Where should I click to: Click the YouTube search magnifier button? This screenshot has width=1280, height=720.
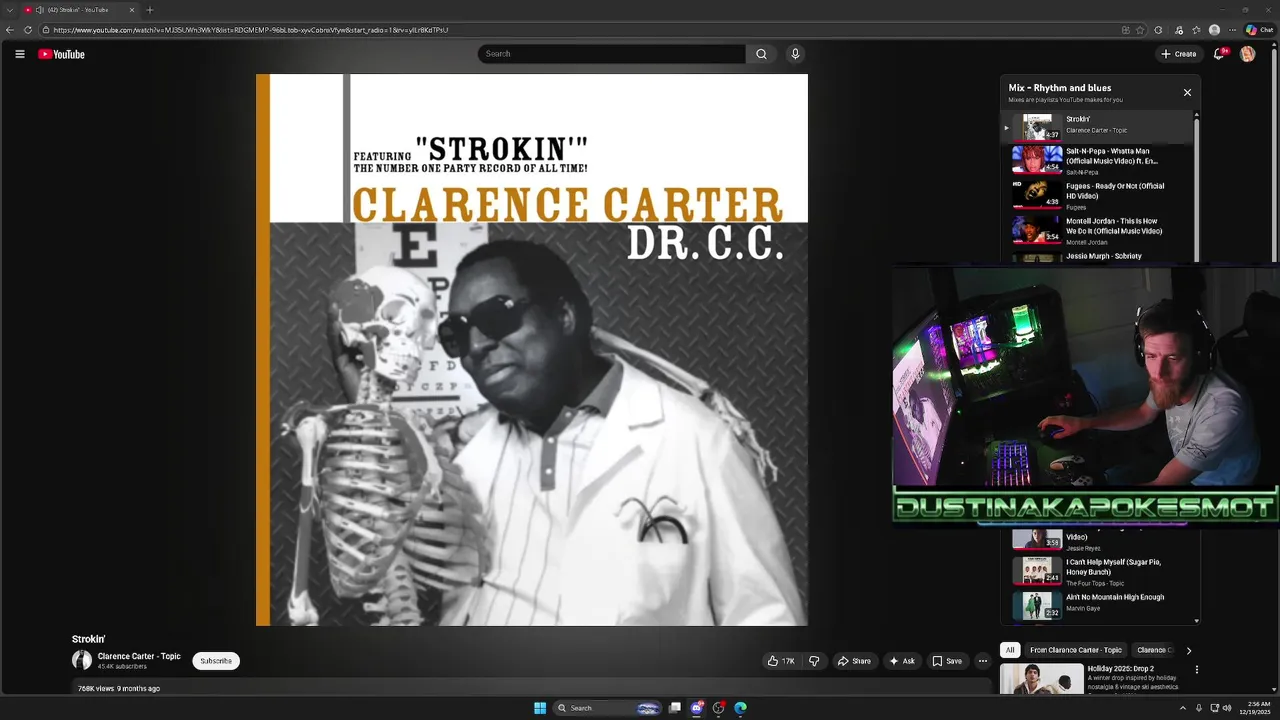click(761, 54)
